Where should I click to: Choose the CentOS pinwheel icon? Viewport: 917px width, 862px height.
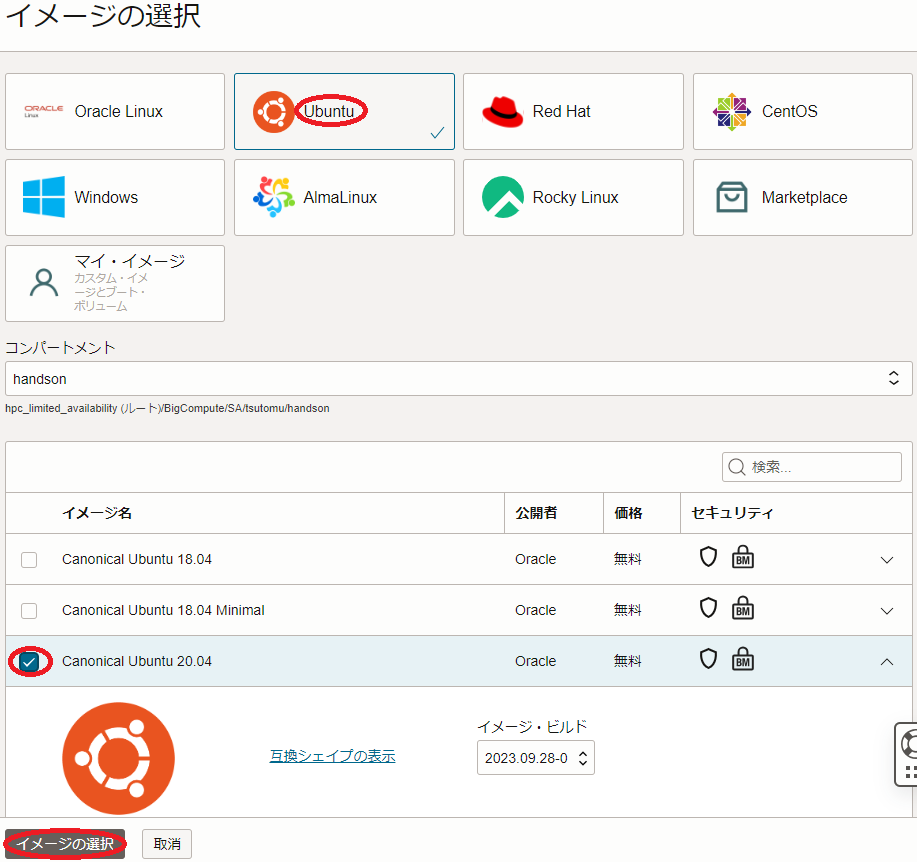pos(731,112)
